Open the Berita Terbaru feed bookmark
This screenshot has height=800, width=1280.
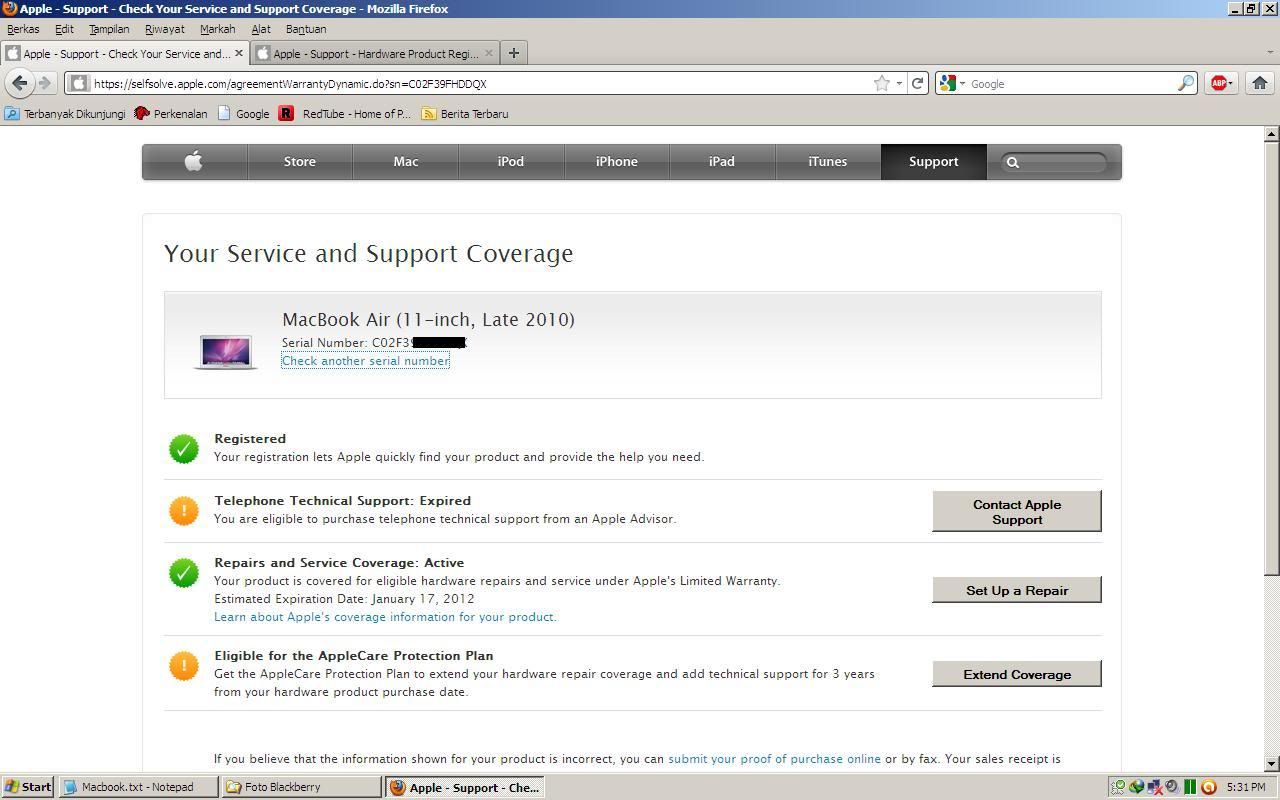point(465,114)
